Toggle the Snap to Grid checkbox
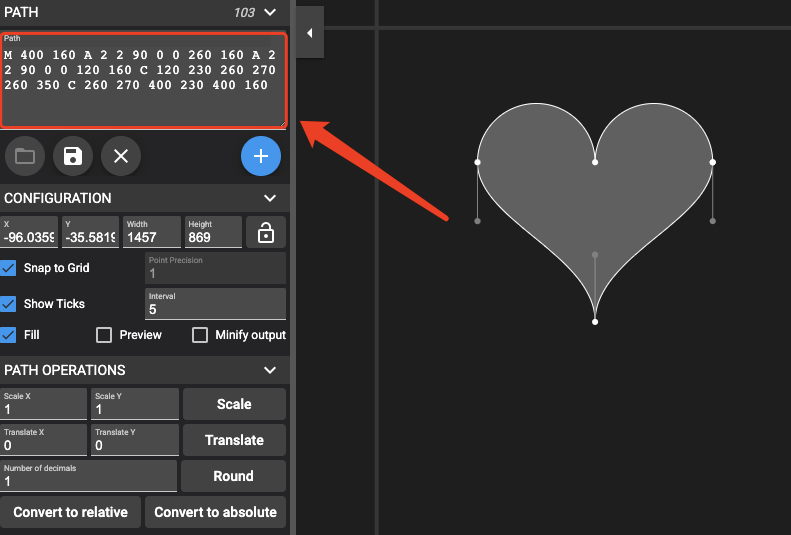 [x=8, y=268]
